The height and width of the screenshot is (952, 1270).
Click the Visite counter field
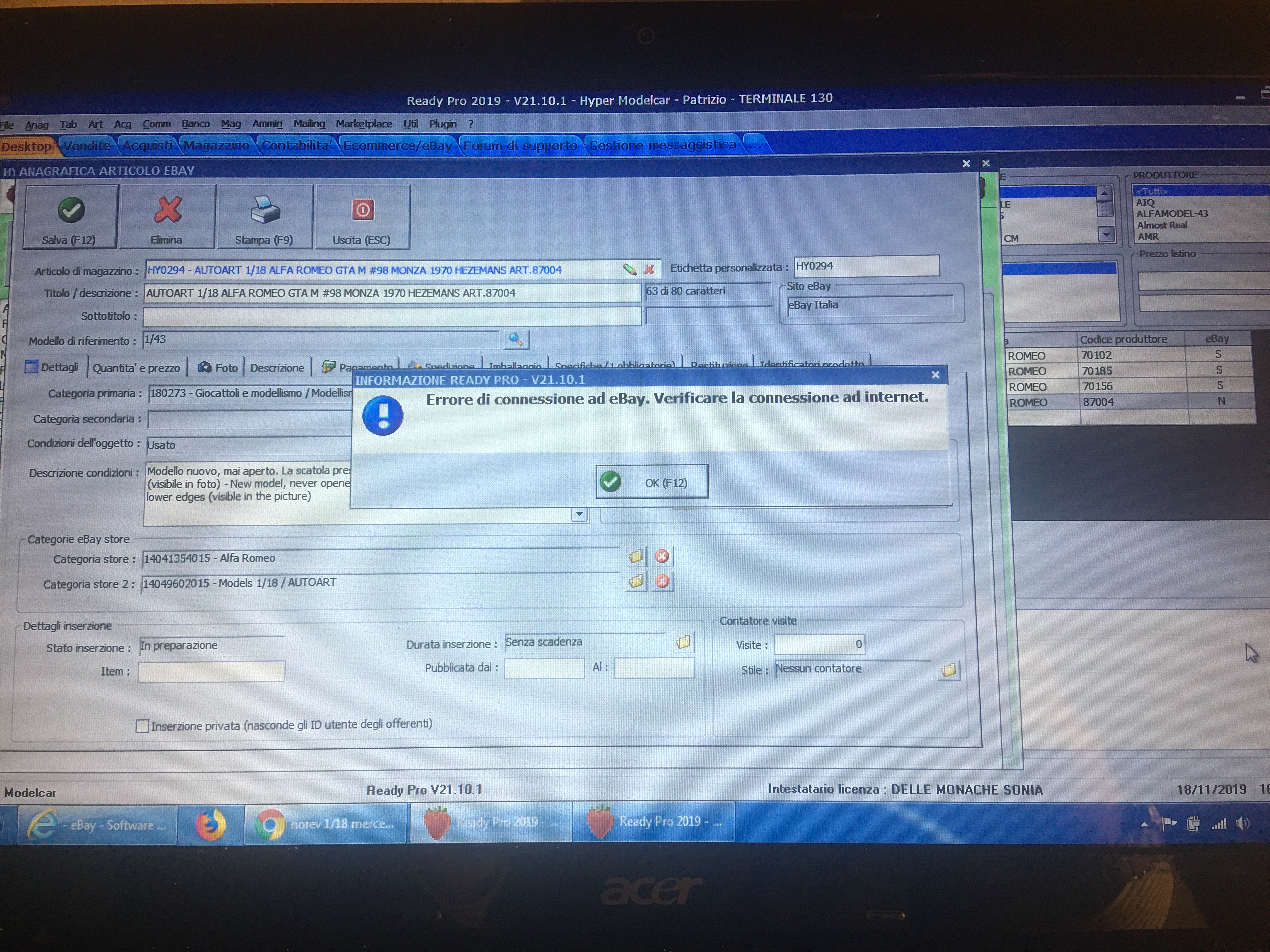[819, 644]
